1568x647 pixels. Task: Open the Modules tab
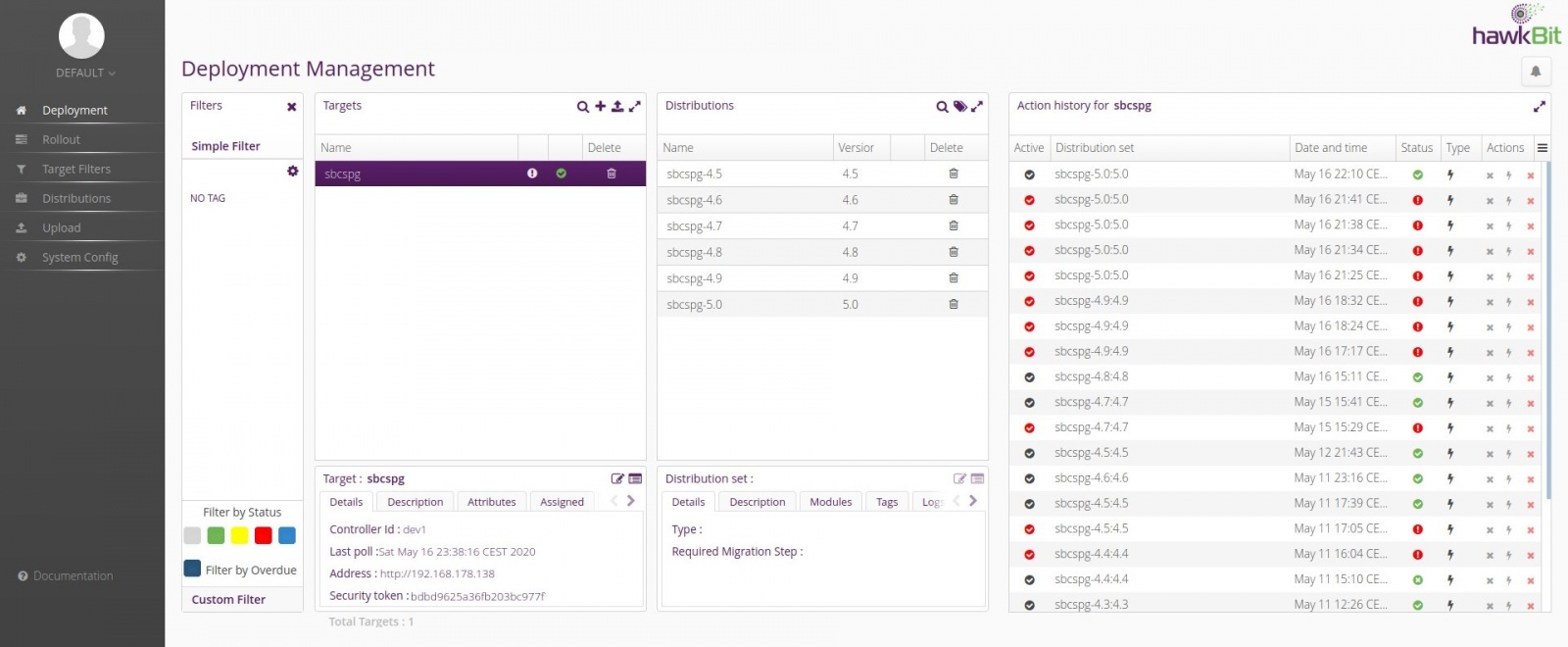pyautogui.click(x=830, y=502)
